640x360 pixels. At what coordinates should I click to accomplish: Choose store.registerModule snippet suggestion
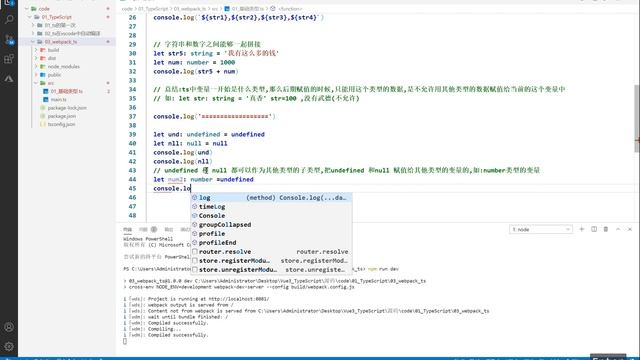coord(271,260)
